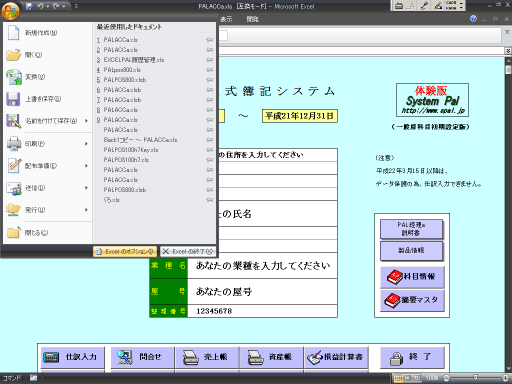Open the undo history dropdown arrow
512x384 pixels.
click(48, 6)
